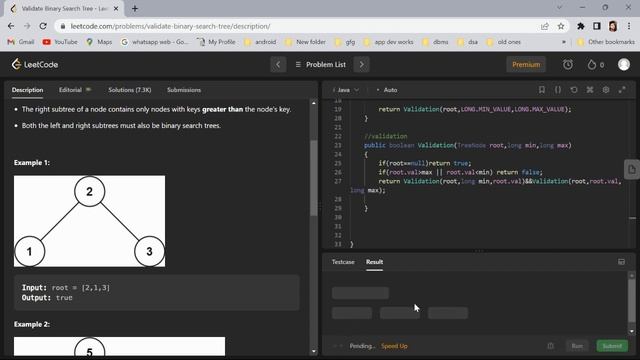Viewport: 640px width, 360px height.
Task: Close the Validate Binary Search Tree tab
Action: click(x=116, y=8)
